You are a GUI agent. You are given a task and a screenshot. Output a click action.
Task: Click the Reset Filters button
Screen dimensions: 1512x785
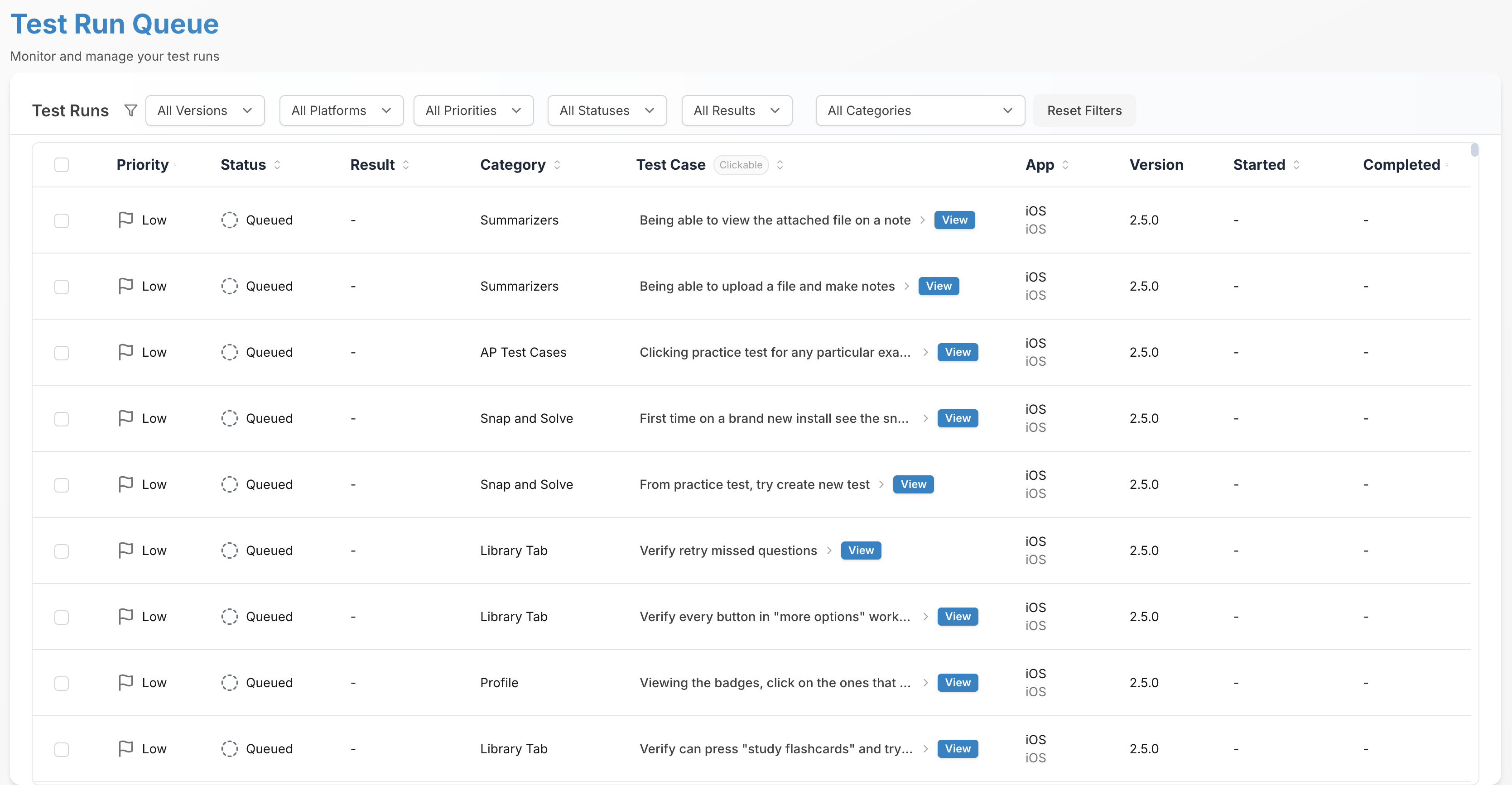(x=1084, y=110)
